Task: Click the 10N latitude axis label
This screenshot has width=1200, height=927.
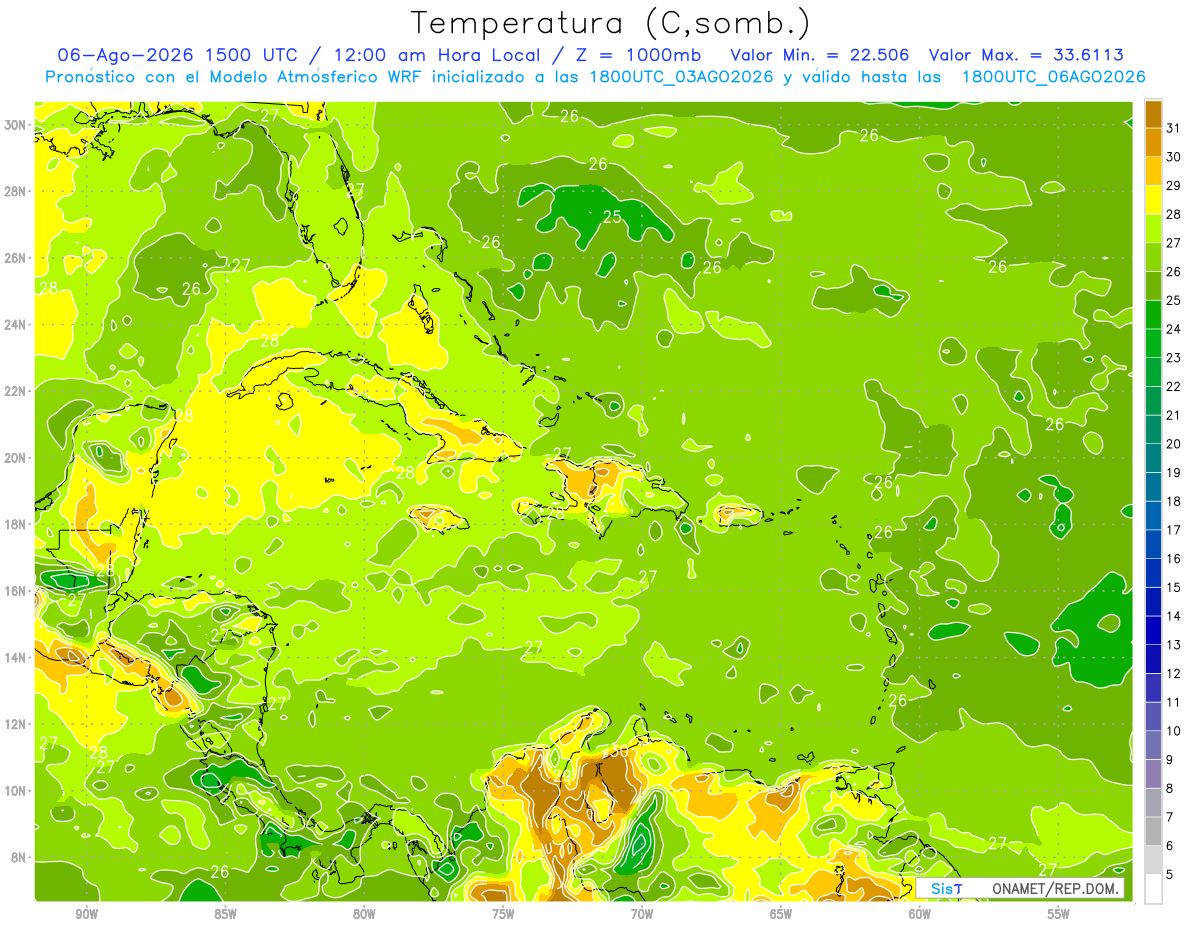Action: [x=15, y=790]
